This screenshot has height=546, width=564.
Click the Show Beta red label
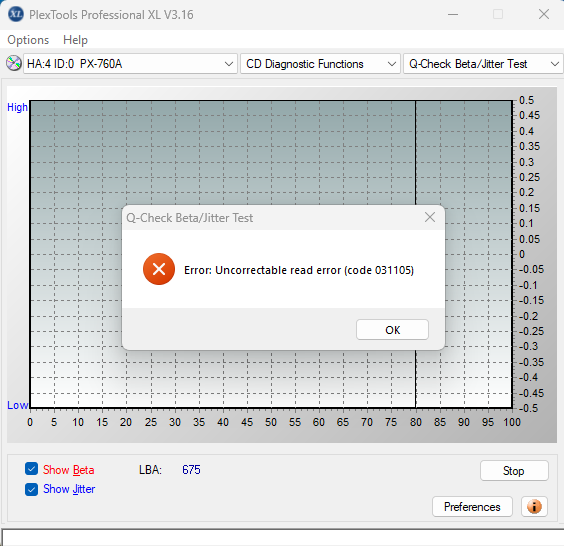click(x=69, y=470)
